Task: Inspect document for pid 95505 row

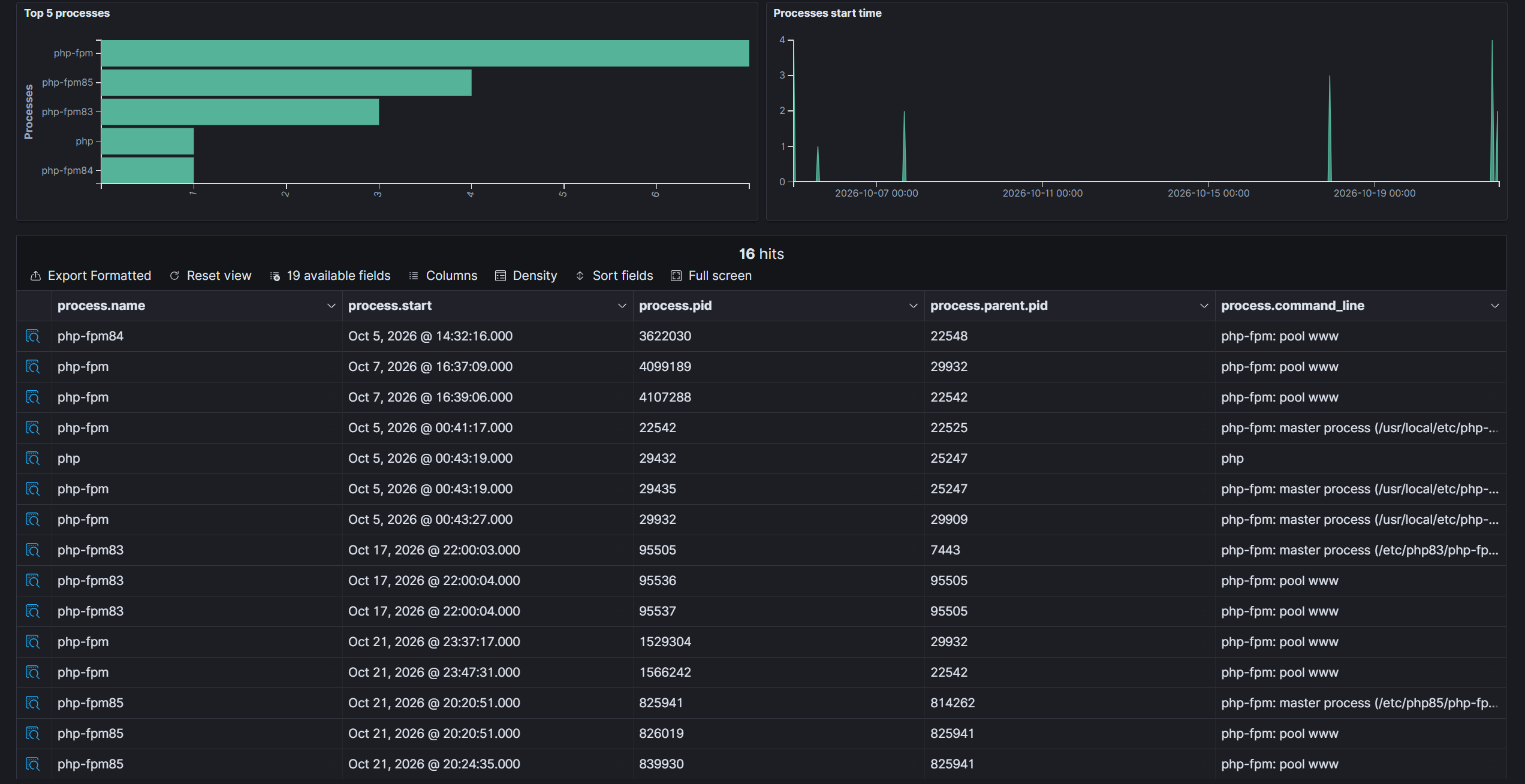Action: click(x=33, y=550)
